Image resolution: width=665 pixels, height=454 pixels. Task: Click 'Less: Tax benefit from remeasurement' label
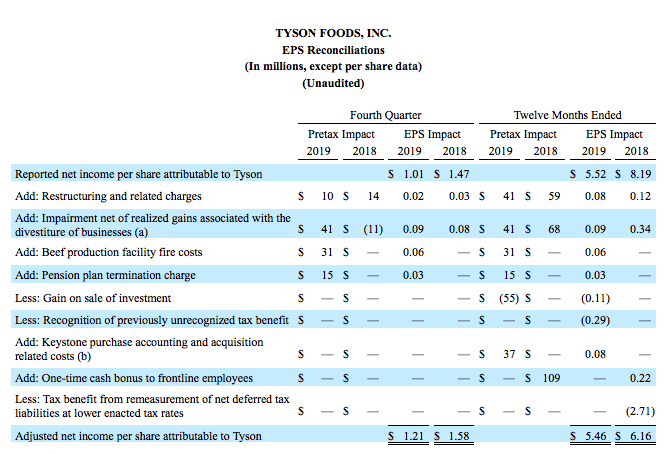click(152, 406)
